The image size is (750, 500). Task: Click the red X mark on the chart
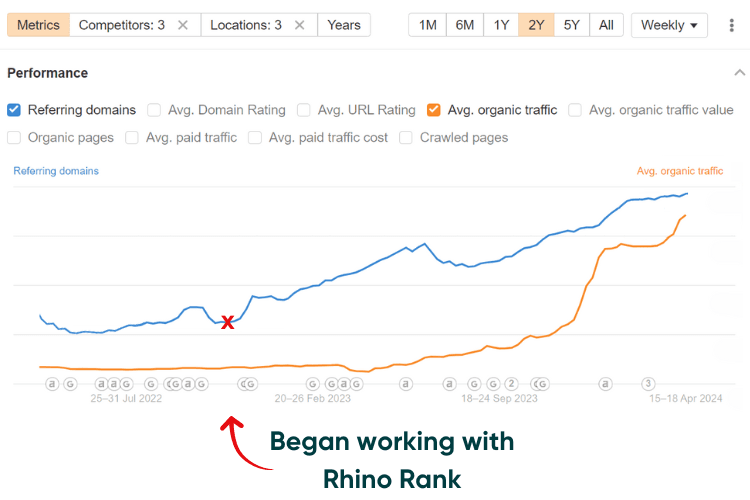click(x=228, y=322)
